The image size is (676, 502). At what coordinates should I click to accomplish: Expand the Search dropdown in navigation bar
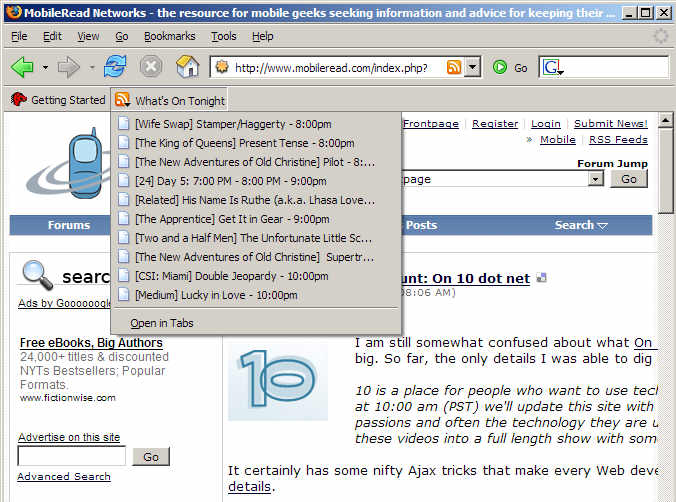click(x=581, y=225)
